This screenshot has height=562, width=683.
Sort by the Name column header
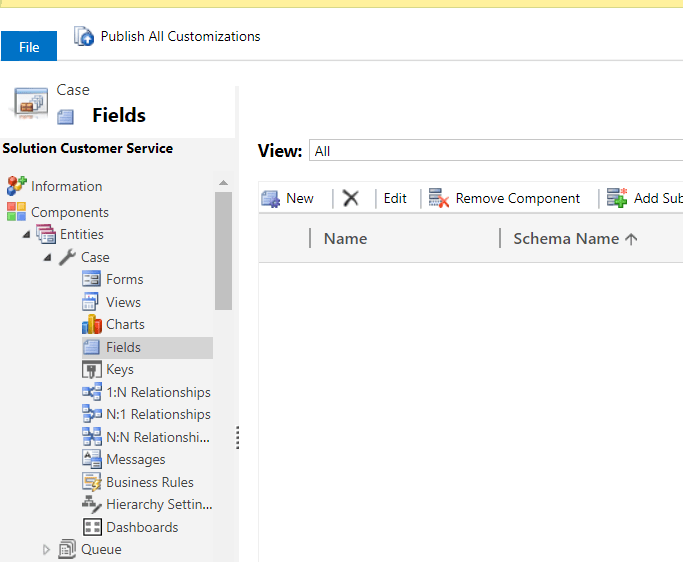tap(345, 238)
